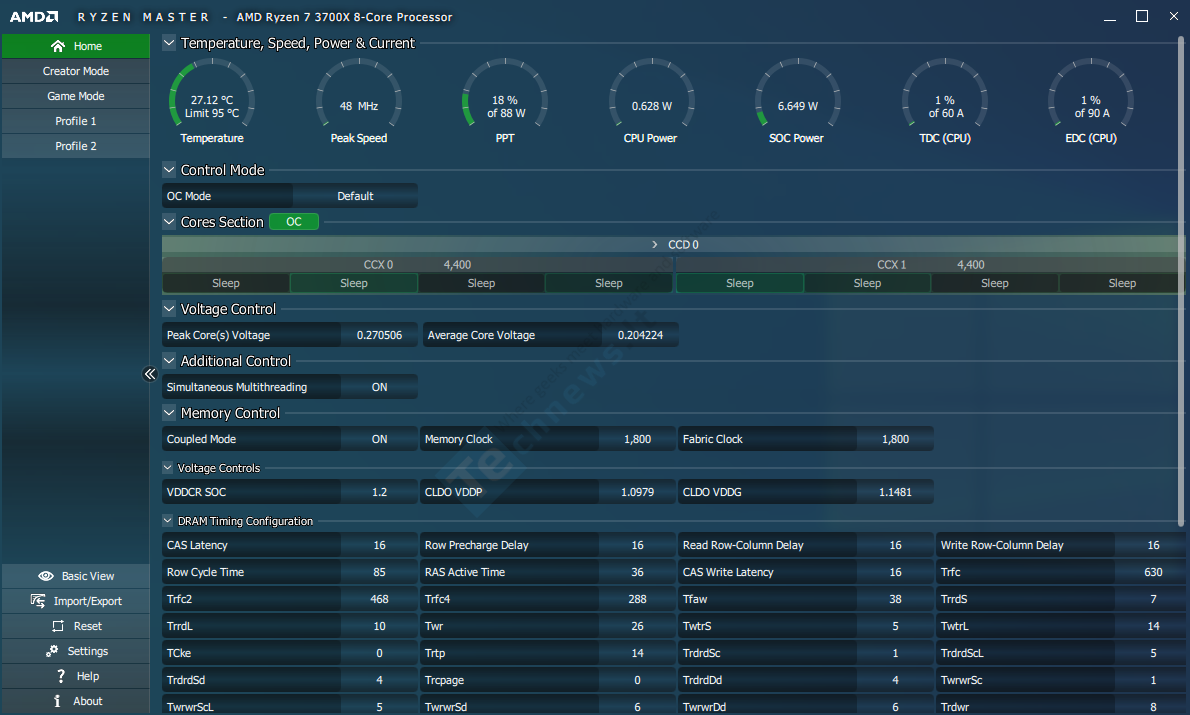Viewport: 1190px width, 715px height.
Task: Click the OC Mode Default value
Action: 355,196
